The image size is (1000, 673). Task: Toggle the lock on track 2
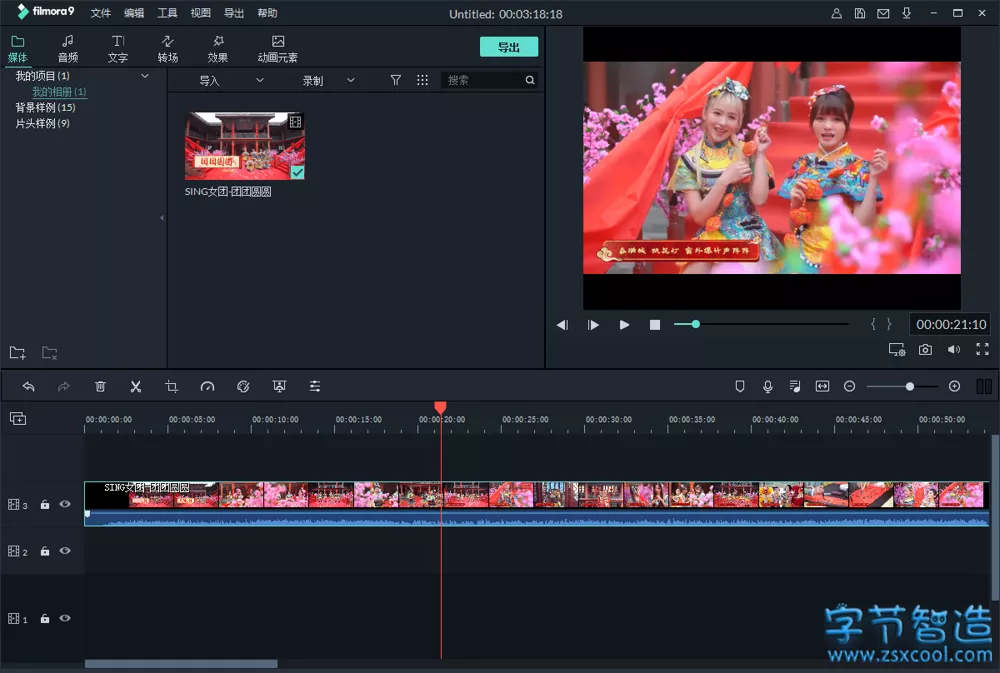tap(45, 552)
